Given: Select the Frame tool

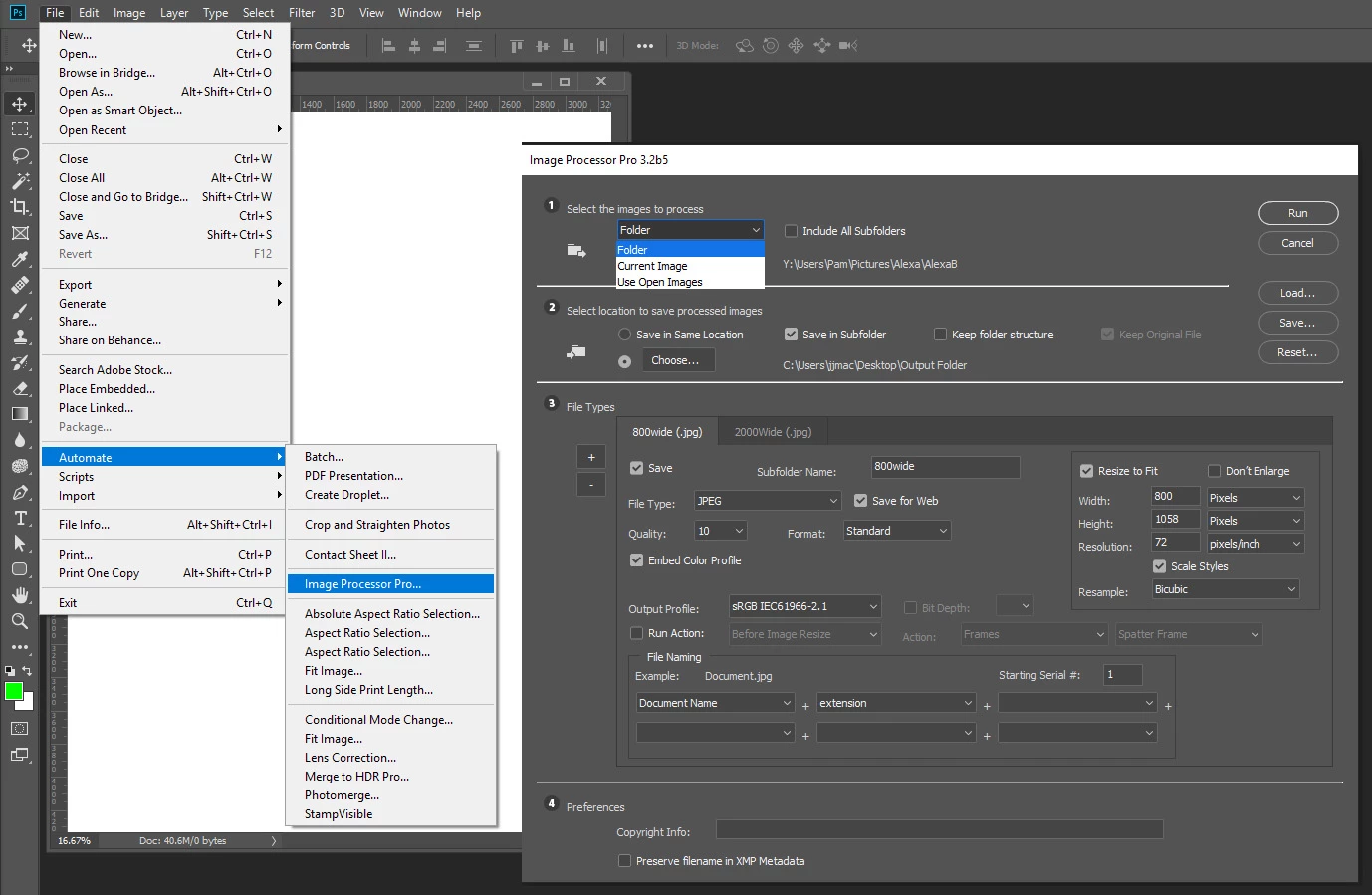Looking at the screenshot, I should click(20, 233).
